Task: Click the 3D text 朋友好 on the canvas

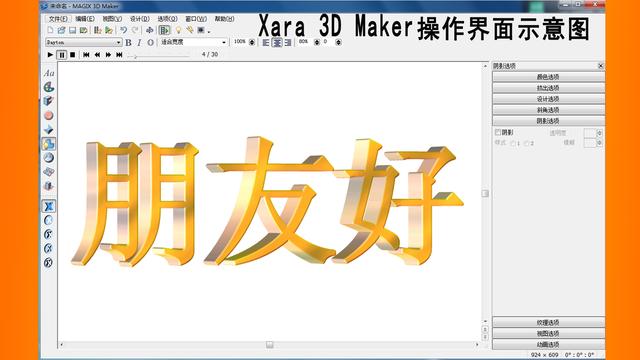Action: pos(267,202)
